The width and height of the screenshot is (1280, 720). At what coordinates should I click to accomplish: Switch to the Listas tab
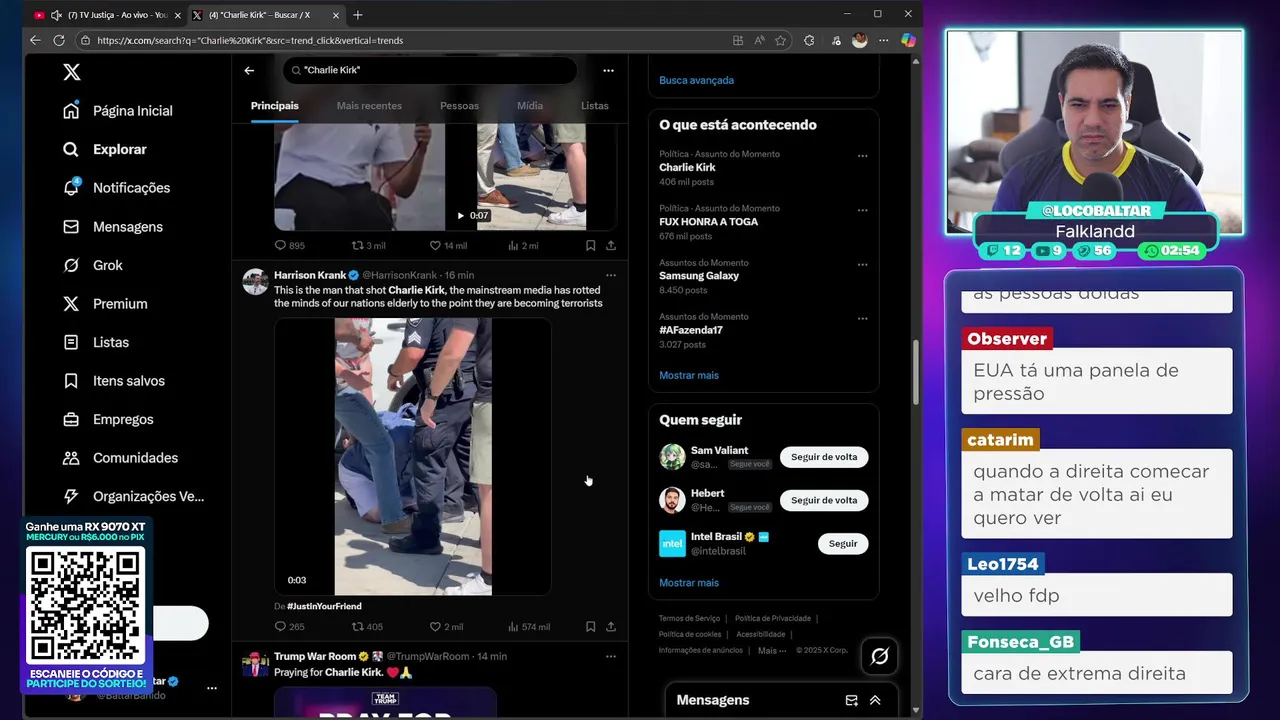point(595,106)
